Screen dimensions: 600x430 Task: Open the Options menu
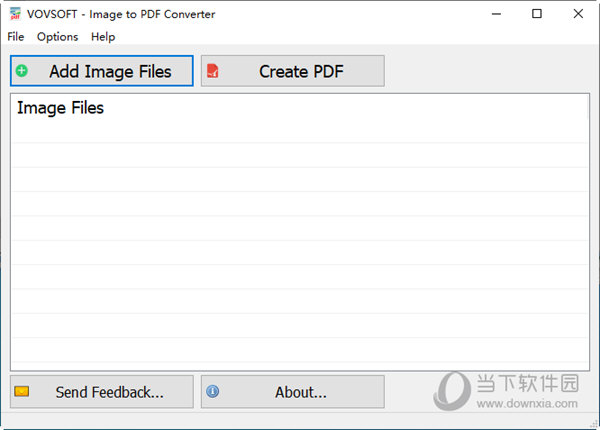tap(57, 37)
